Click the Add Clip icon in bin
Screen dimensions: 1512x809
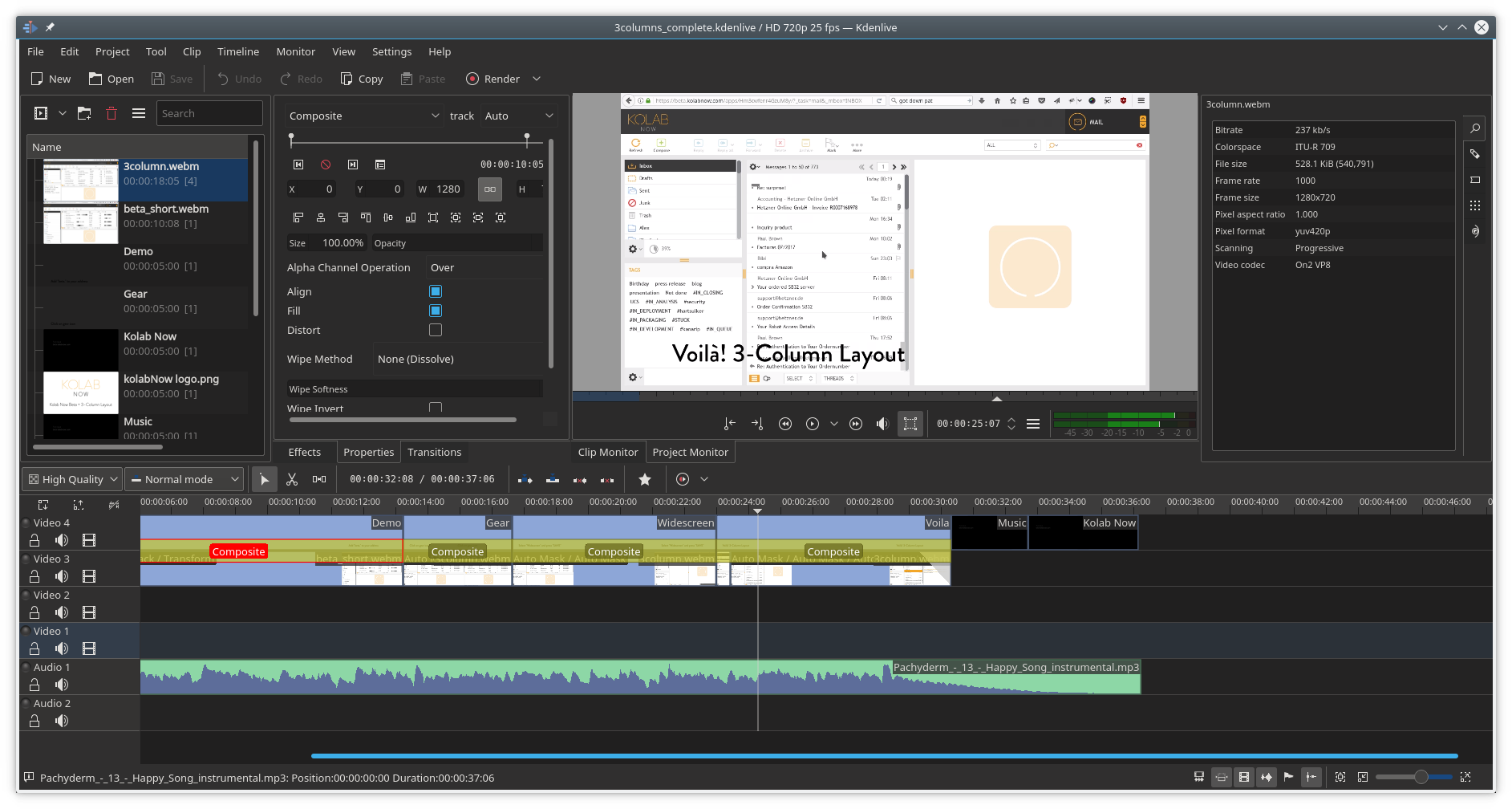(41, 113)
